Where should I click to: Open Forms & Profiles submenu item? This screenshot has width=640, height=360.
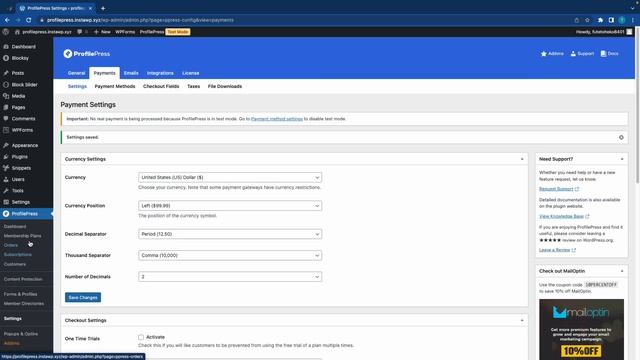pos(20,294)
